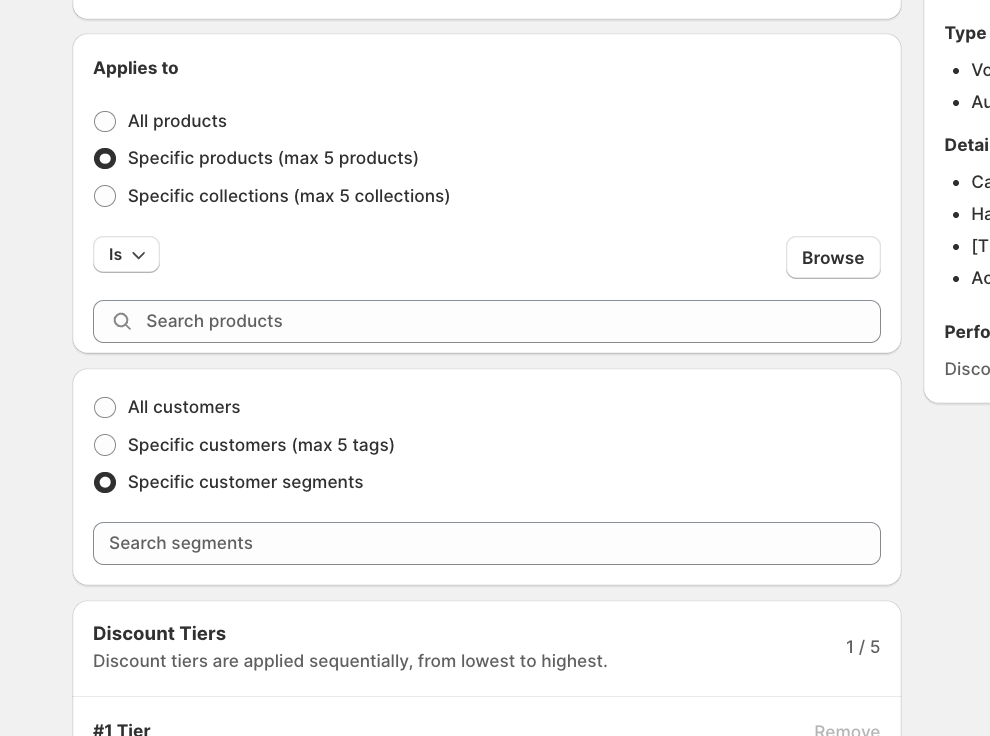Click the #1 Tier title
This screenshot has width=990, height=736.
(x=122, y=729)
